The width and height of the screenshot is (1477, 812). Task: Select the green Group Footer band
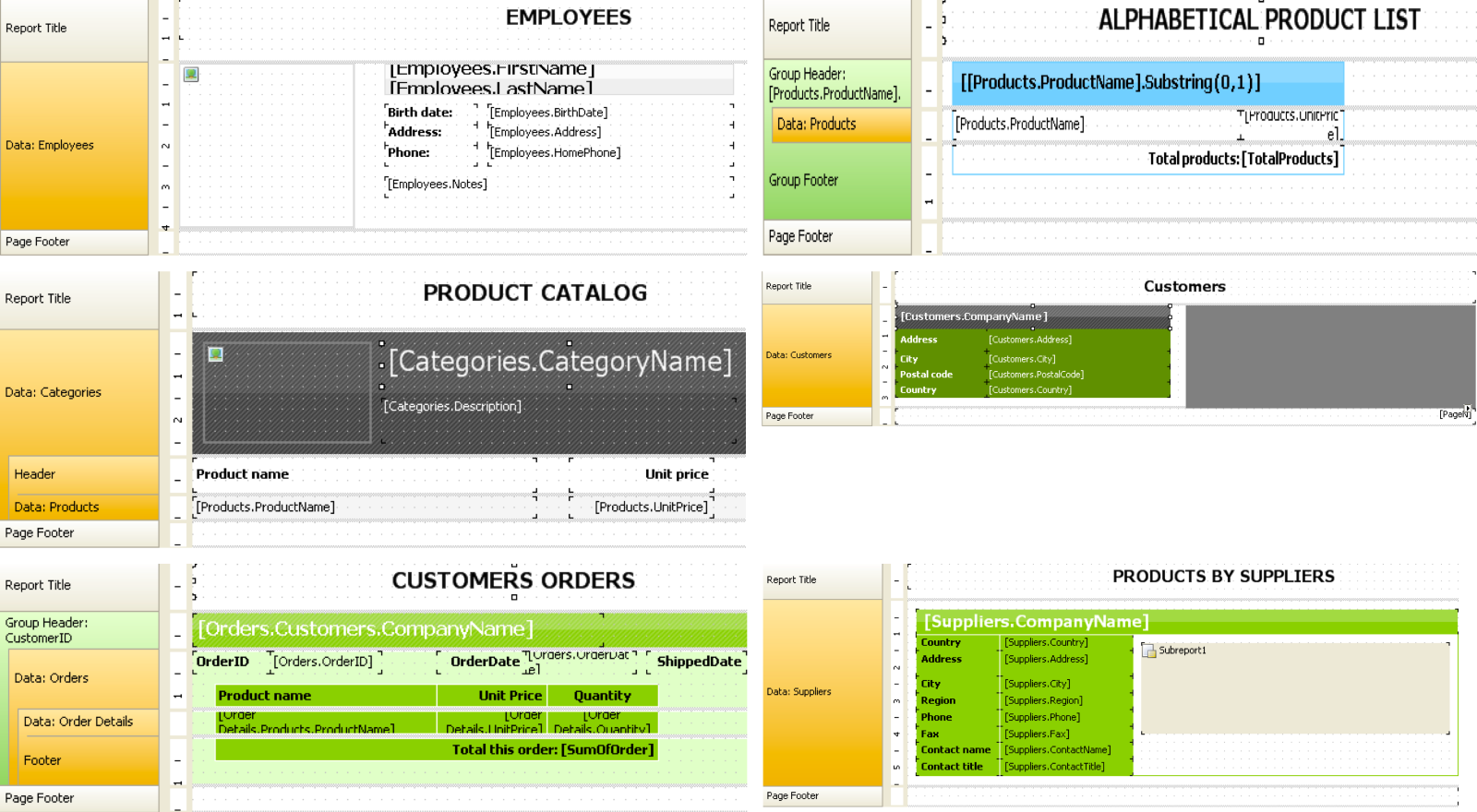click(836, 181)
